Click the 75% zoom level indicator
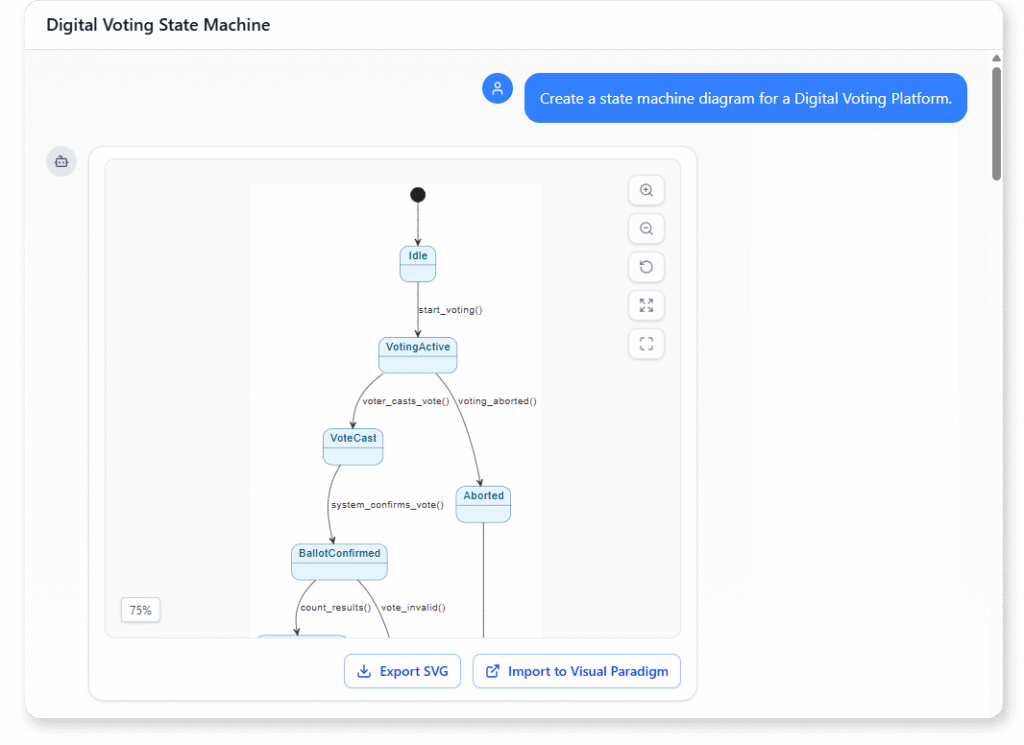Screen dimensions: 1024x745 [x=141, y=610]
